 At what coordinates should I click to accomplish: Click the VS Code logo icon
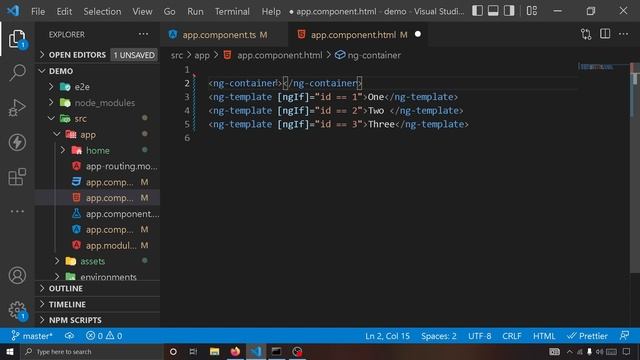[x=13, y=11]
